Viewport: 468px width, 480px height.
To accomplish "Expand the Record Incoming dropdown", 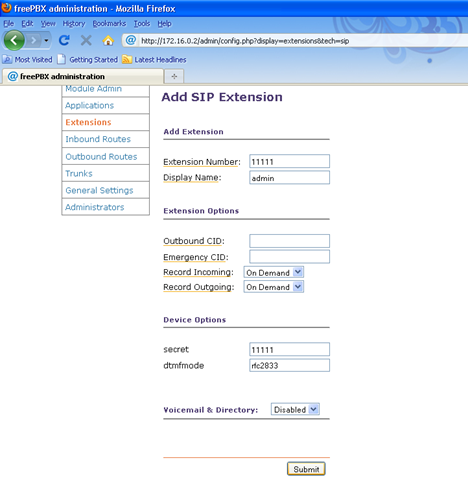I will pyautogui.click(x=274, y=272).
